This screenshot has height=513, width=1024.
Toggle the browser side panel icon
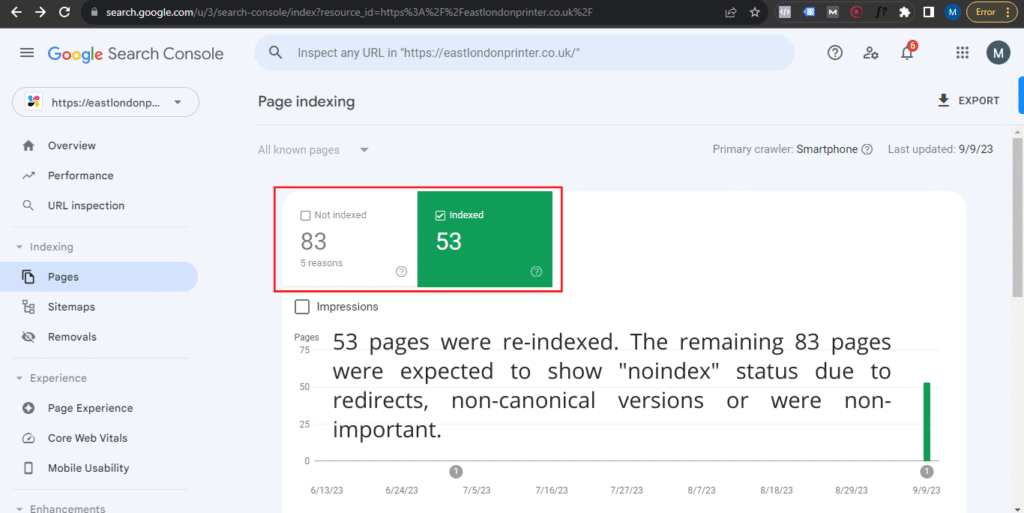[x=928, y=12]
